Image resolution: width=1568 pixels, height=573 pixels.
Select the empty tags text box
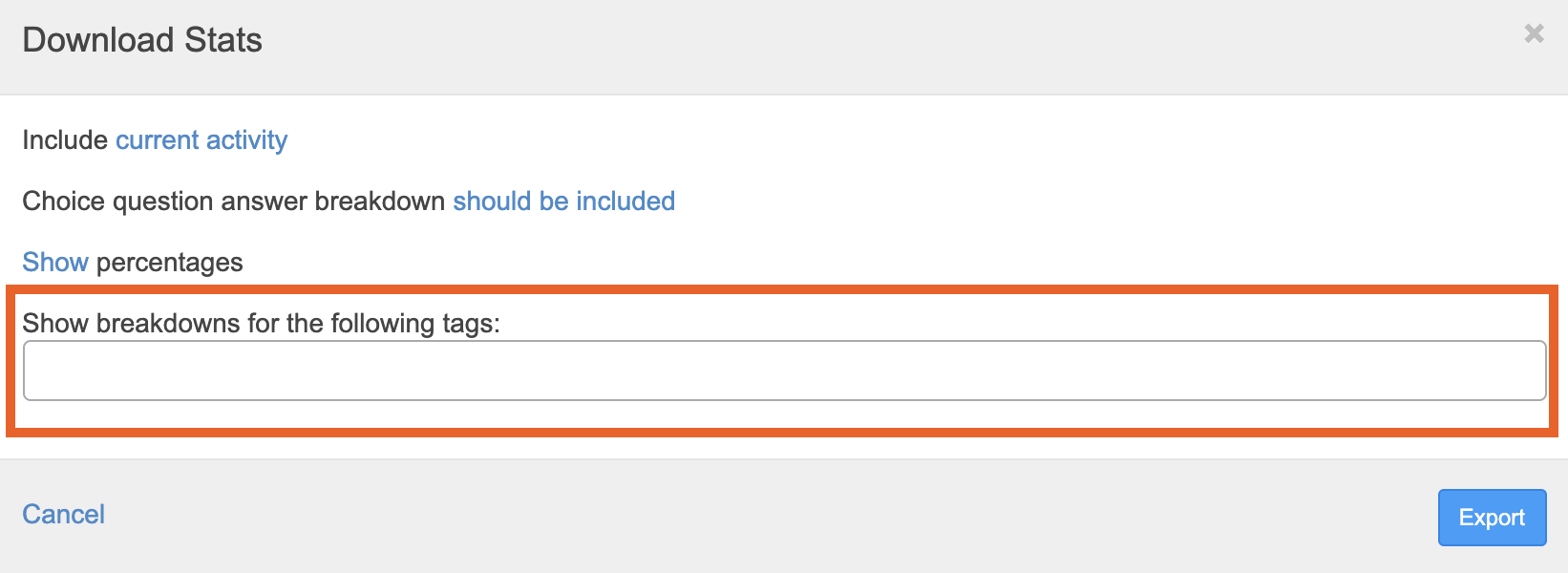click(784, 371)
